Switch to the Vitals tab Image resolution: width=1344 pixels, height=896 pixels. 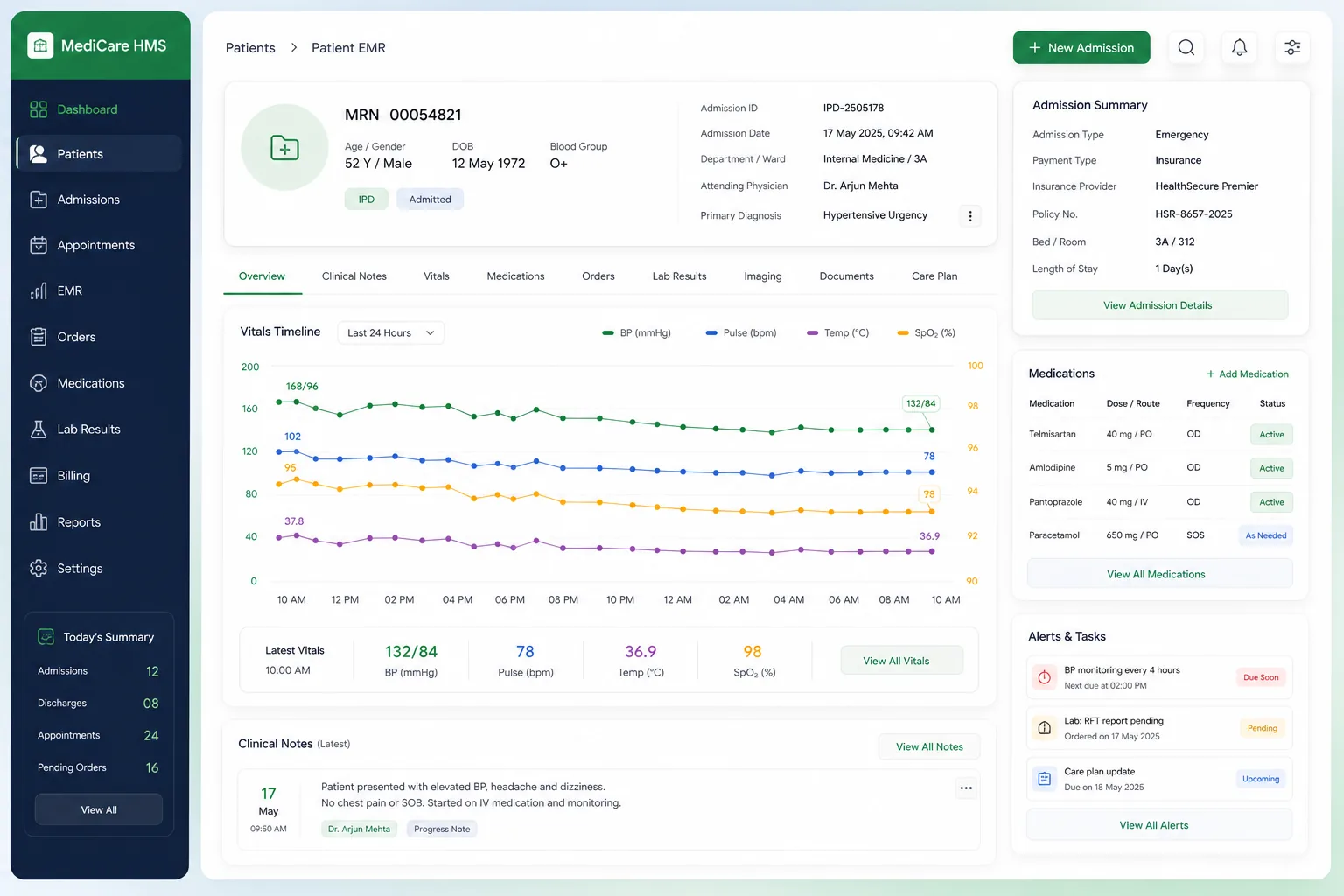point(437,276)
